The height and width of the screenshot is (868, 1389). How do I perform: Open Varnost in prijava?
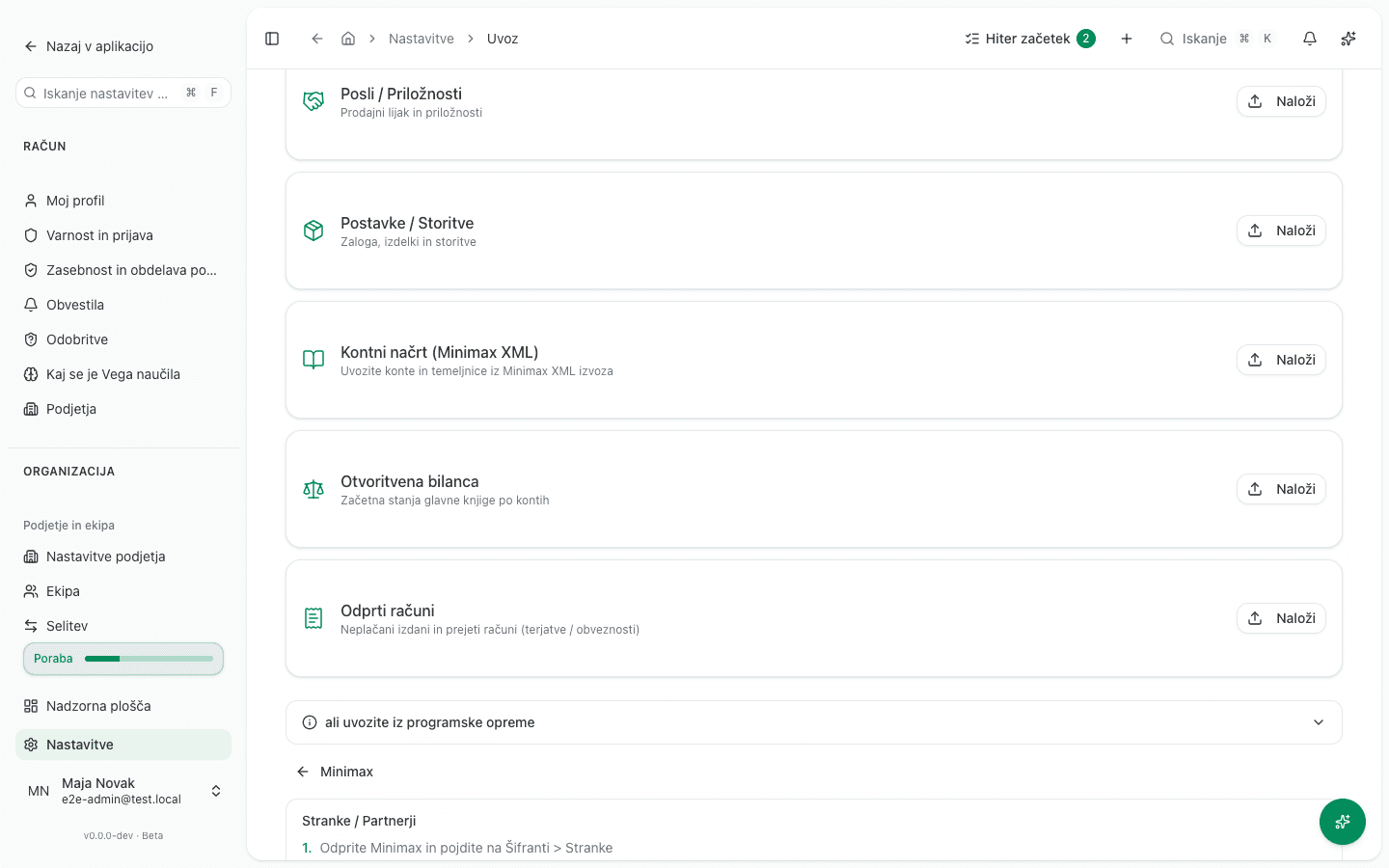123,235
